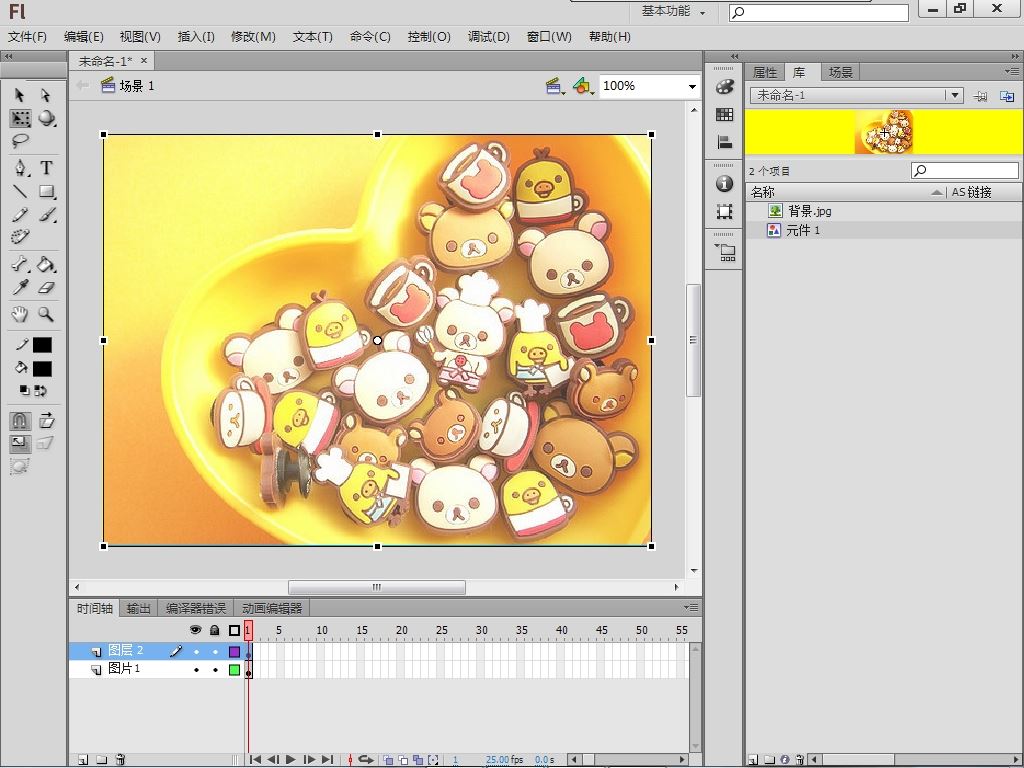Open the timeline panel options menu
This screenshot has height=768, width=1024.
691,607
